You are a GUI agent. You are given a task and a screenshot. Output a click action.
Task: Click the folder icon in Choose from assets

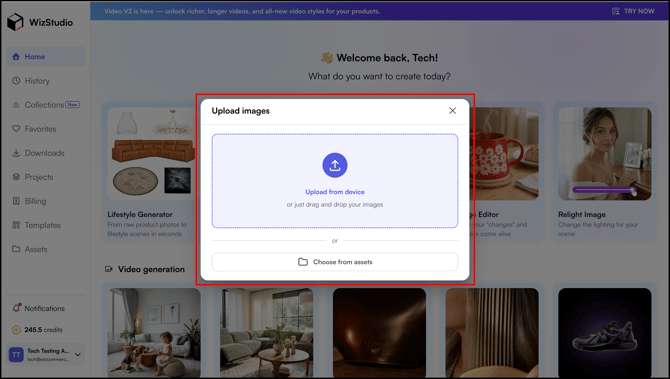tap(303, 262)
